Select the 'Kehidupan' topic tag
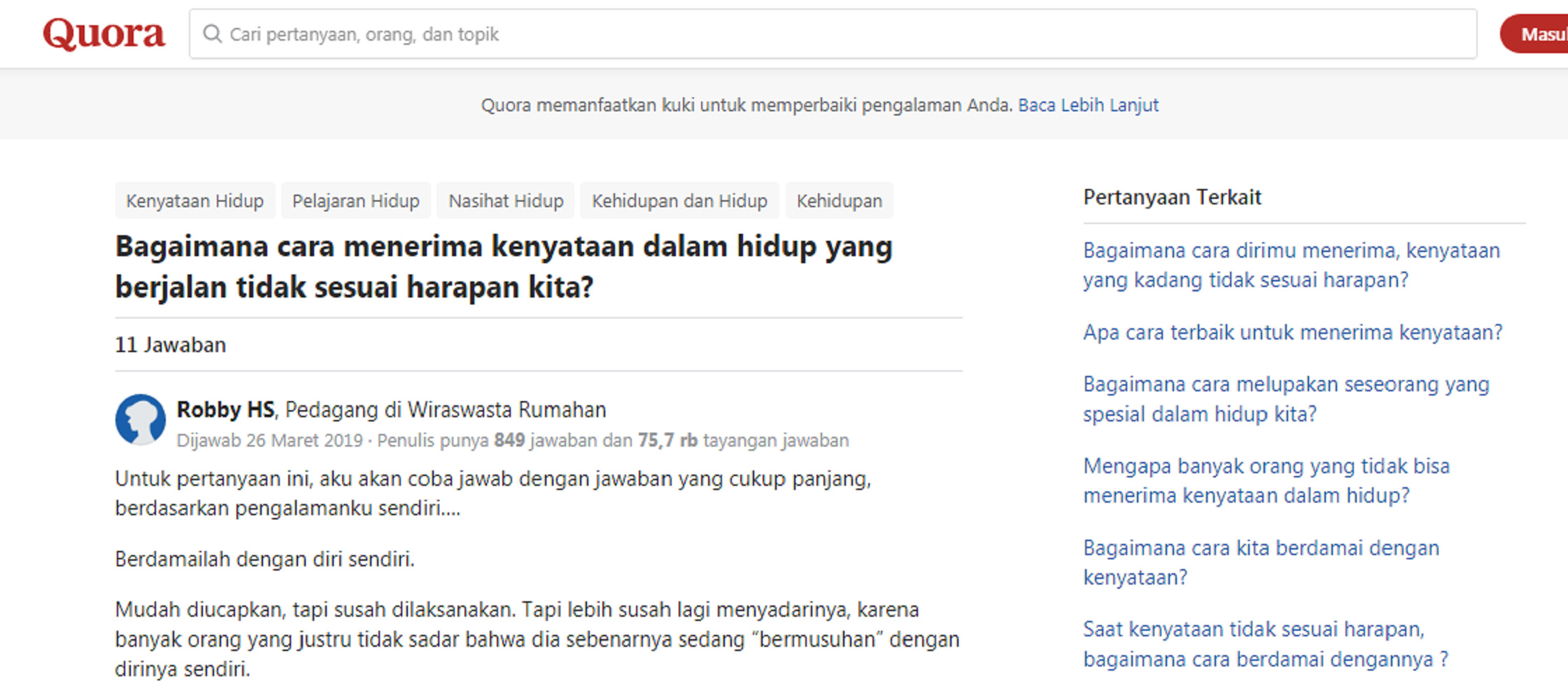This screenshot has width=1568, height=700. pos(839,201)
